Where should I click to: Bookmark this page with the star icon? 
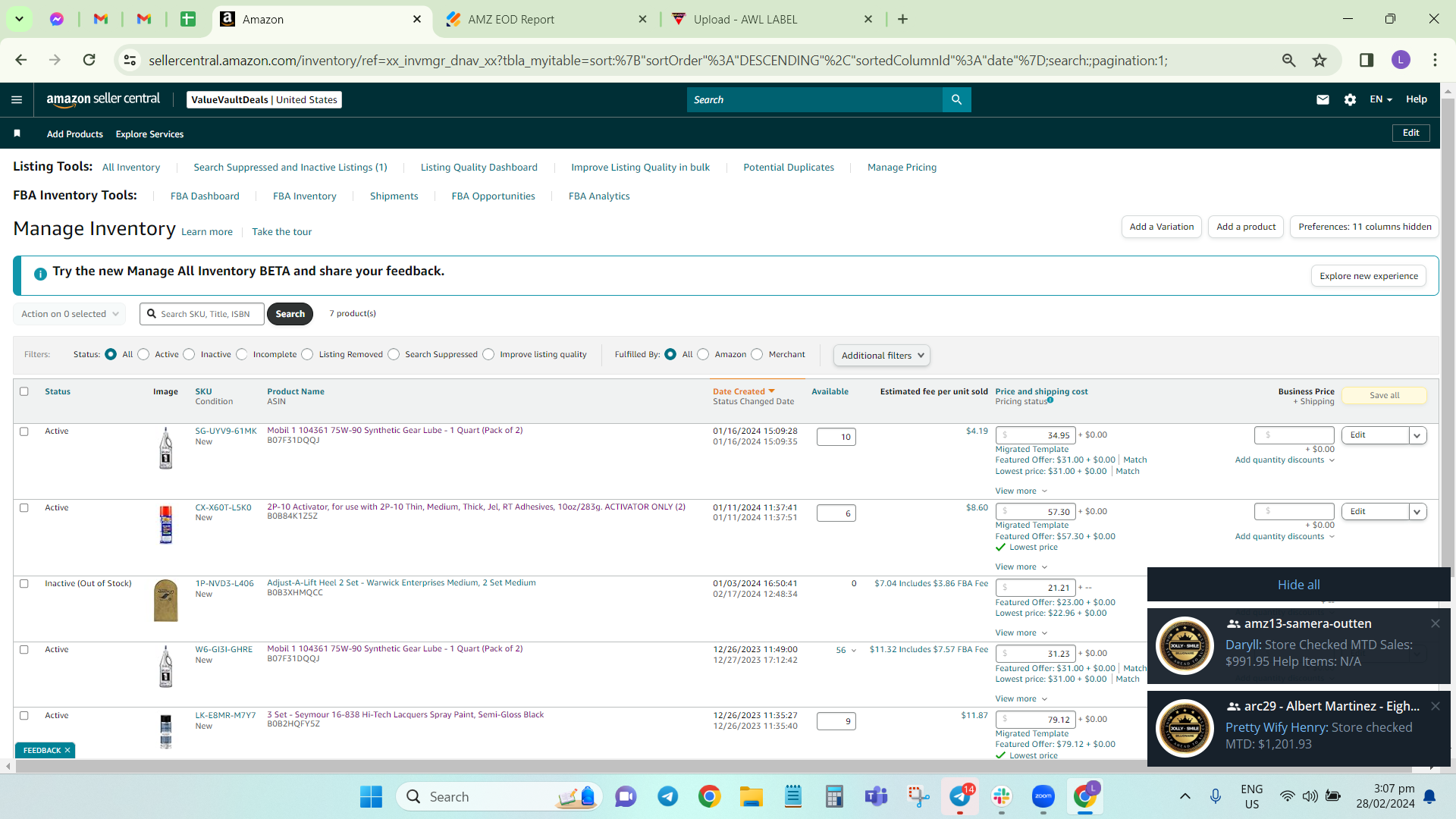click(1319, 60)
